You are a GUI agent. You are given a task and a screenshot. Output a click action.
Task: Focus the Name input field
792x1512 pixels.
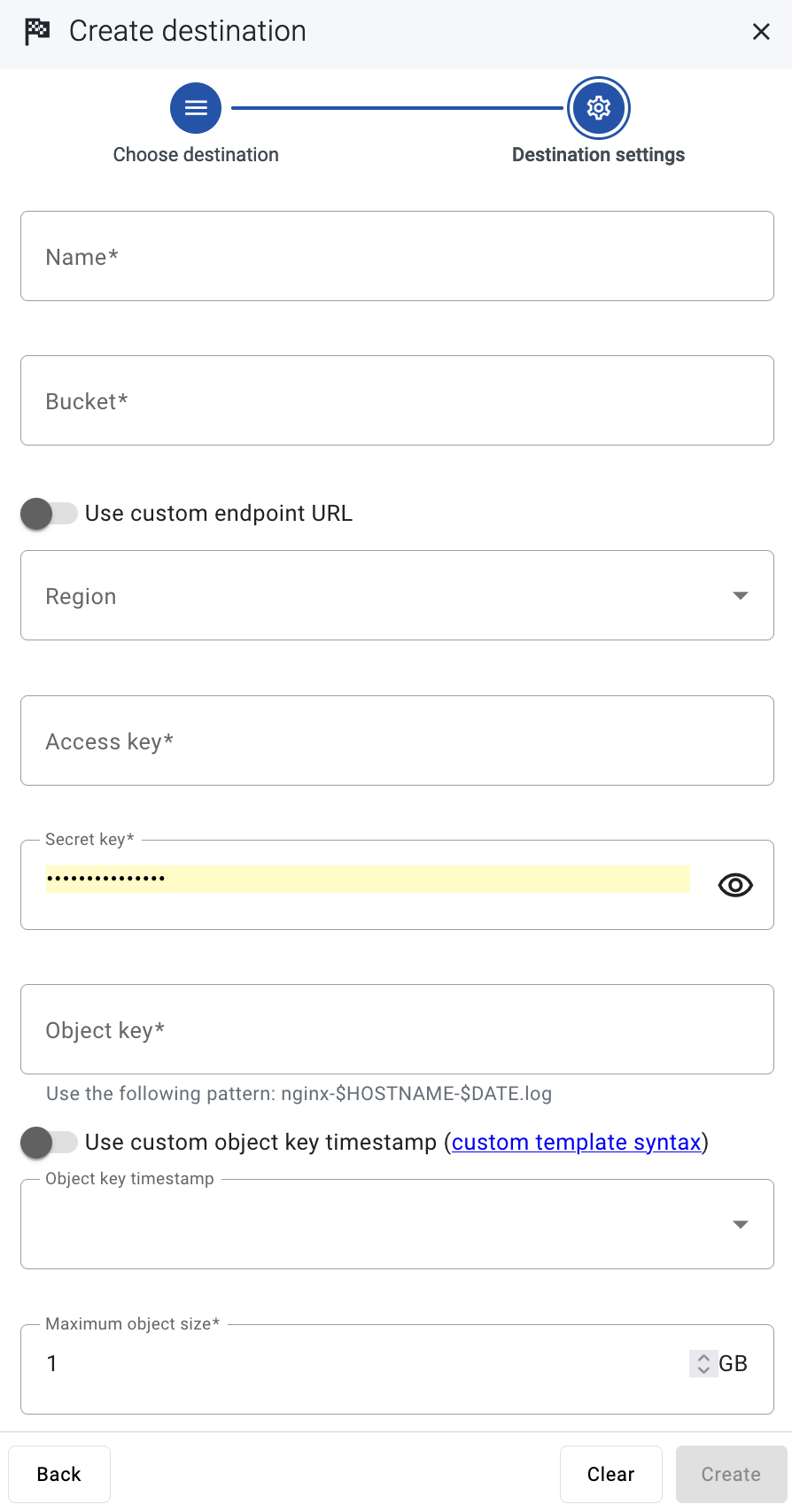pos(397,256)
